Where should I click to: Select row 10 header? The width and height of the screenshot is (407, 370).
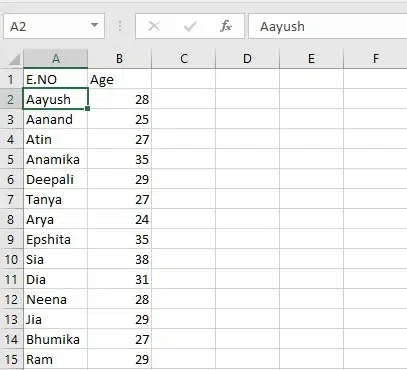click(x=11, y=259)
